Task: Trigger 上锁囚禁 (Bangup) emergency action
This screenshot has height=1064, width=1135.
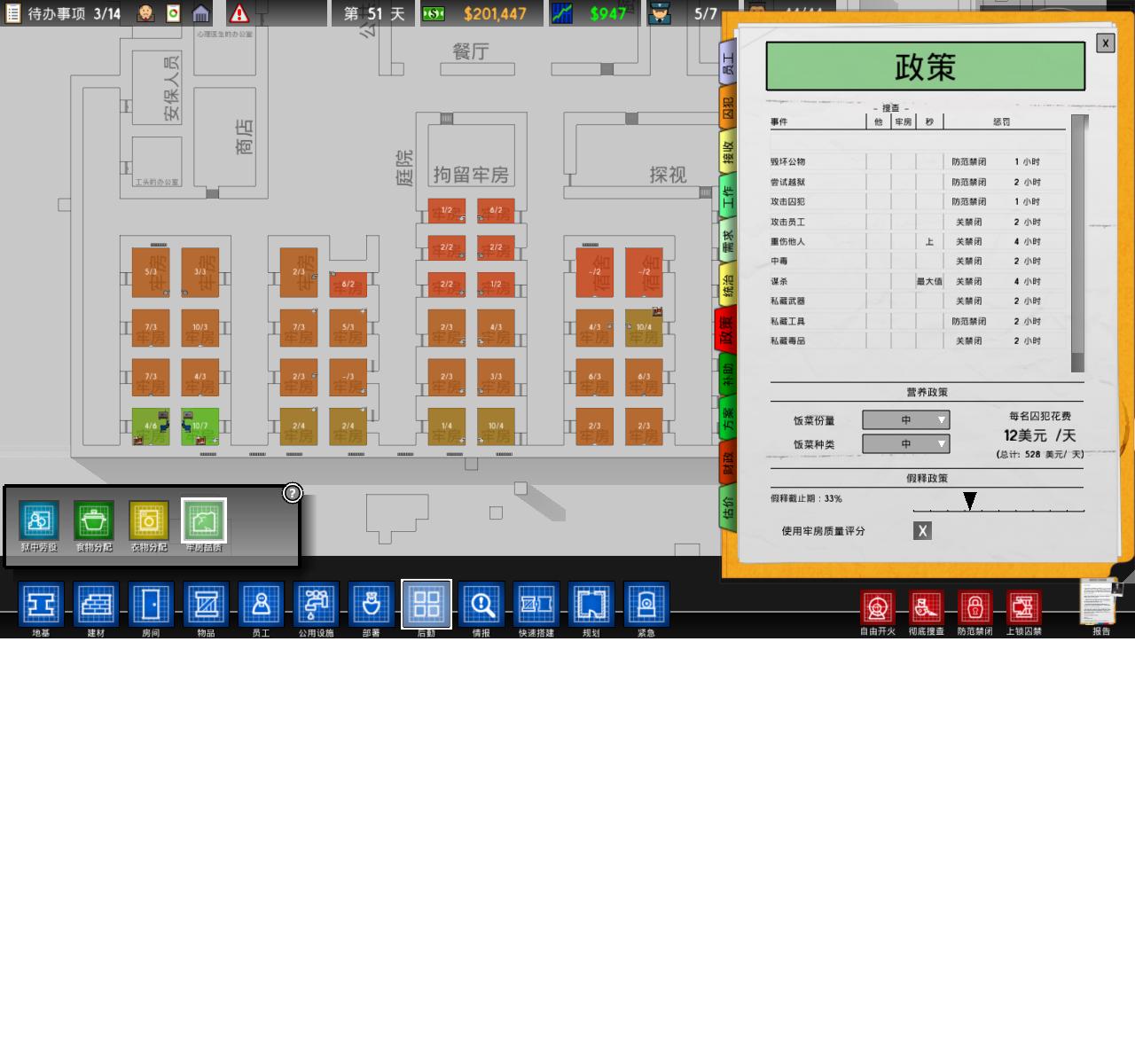Action: (1023, 607)
